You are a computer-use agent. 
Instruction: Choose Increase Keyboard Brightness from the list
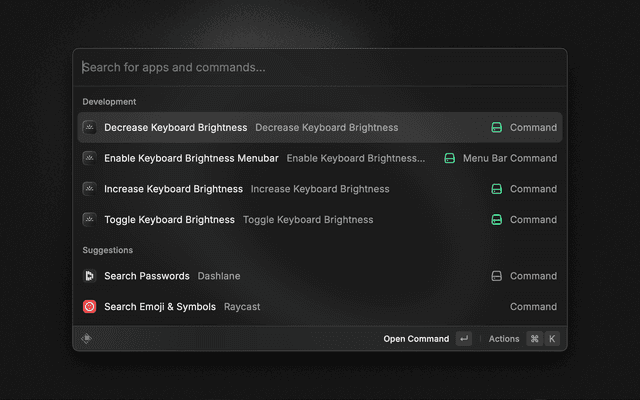173,189
